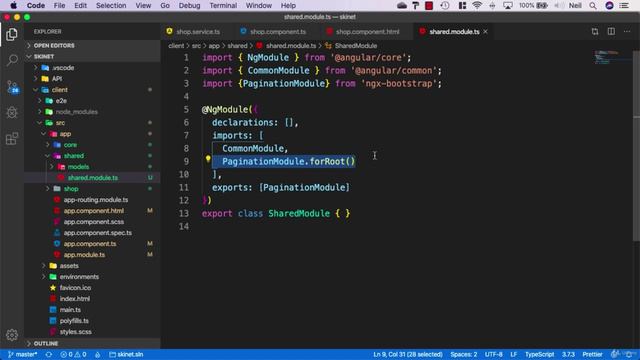Collapse the SKINET workspace section
Viewport: 640px width, 360px height.
pyautogui.click(x=92, y=56)
